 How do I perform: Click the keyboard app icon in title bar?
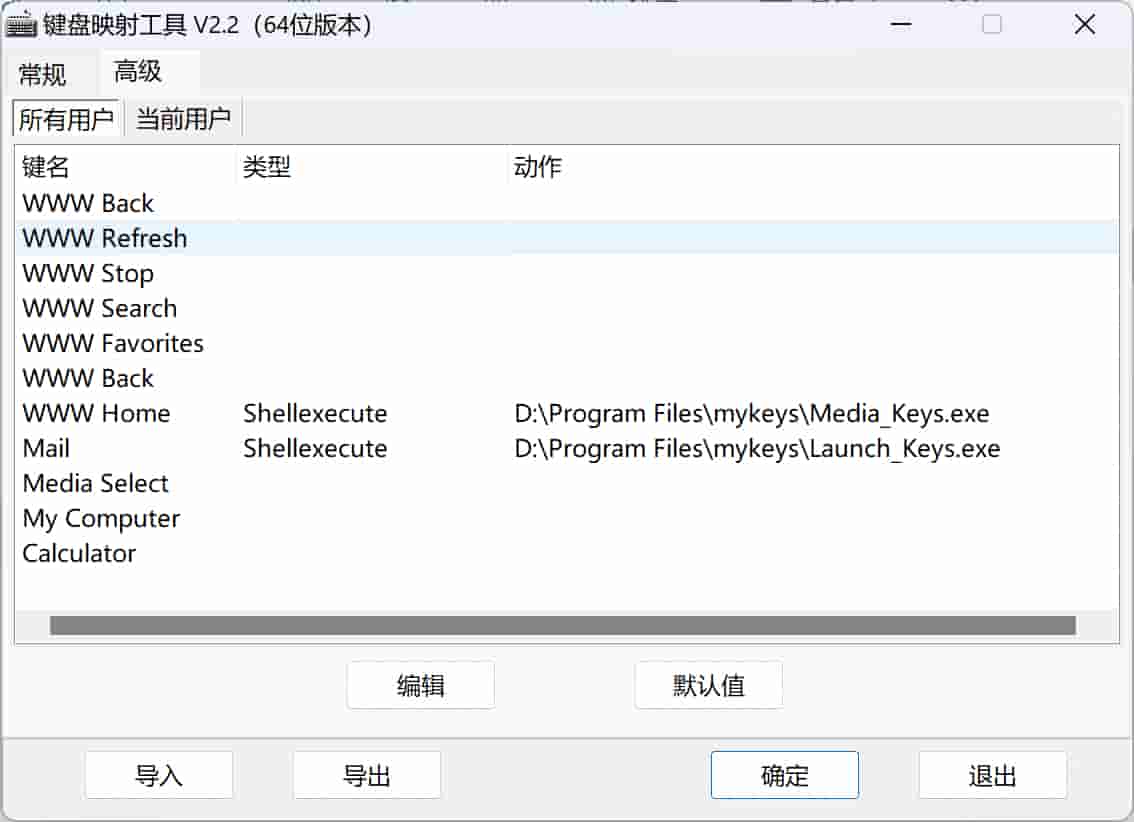(21, 25)
